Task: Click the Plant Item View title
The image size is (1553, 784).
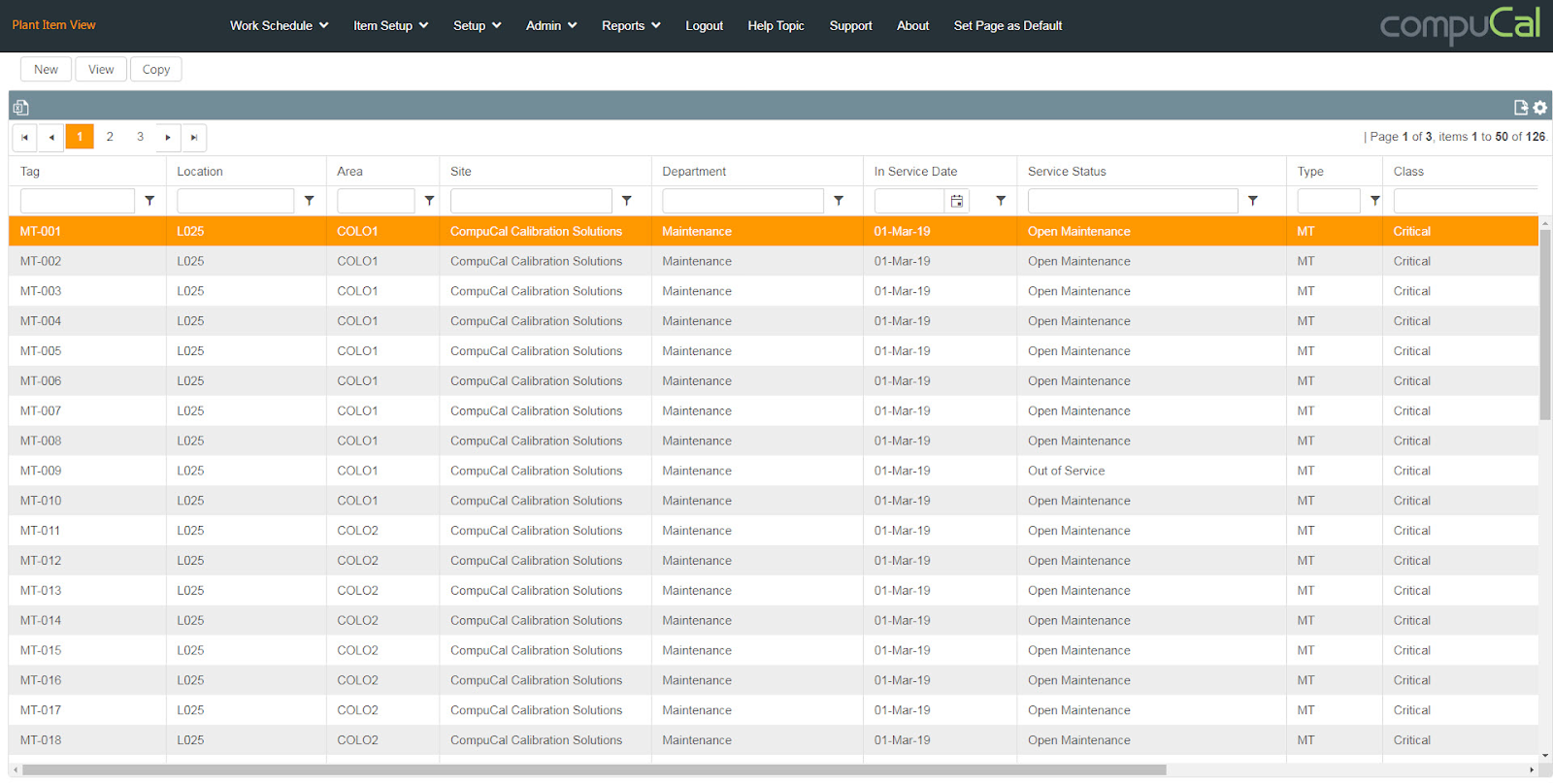Action: pyautogui.click(x=54, y=25)
